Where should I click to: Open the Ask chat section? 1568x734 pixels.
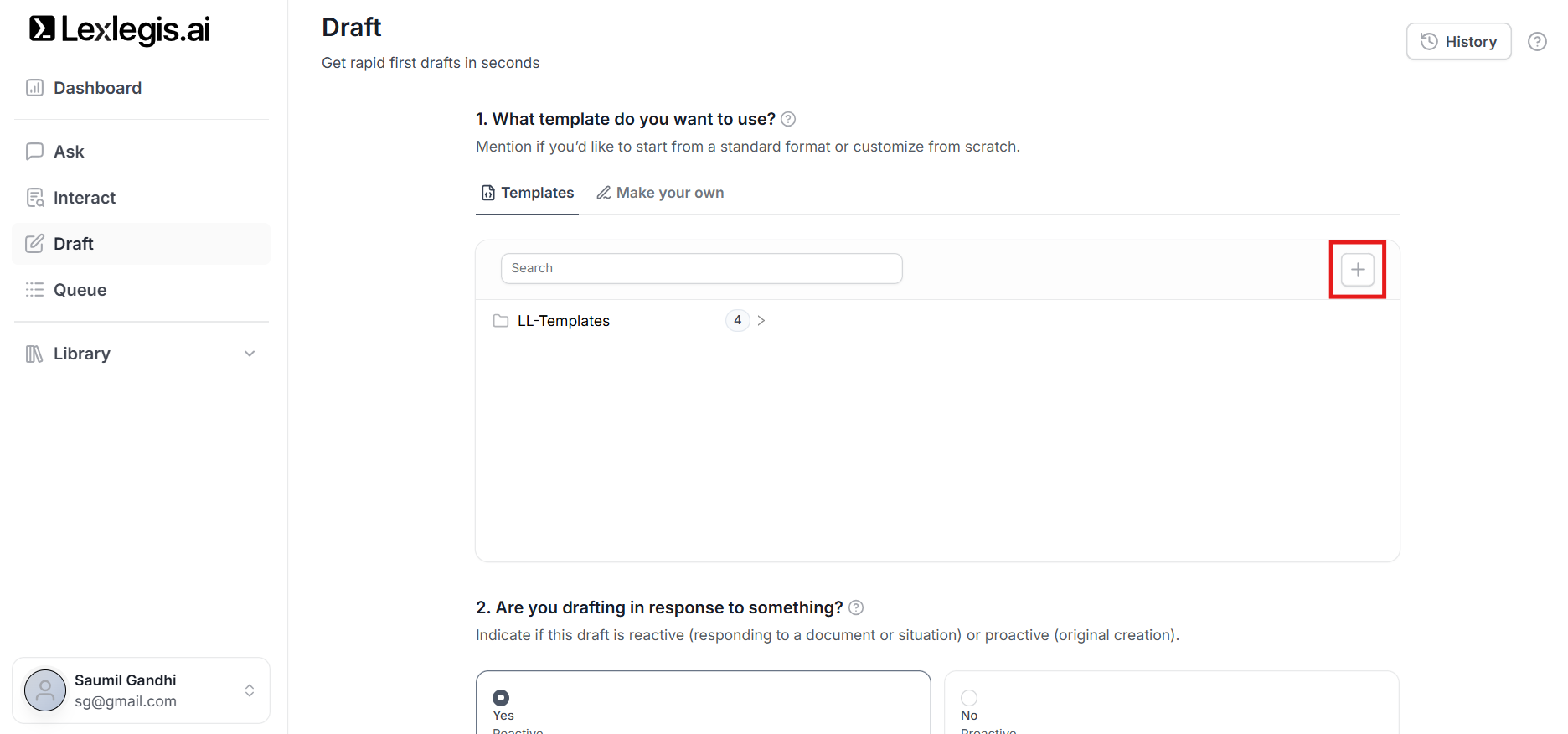[x=69, y=152]
